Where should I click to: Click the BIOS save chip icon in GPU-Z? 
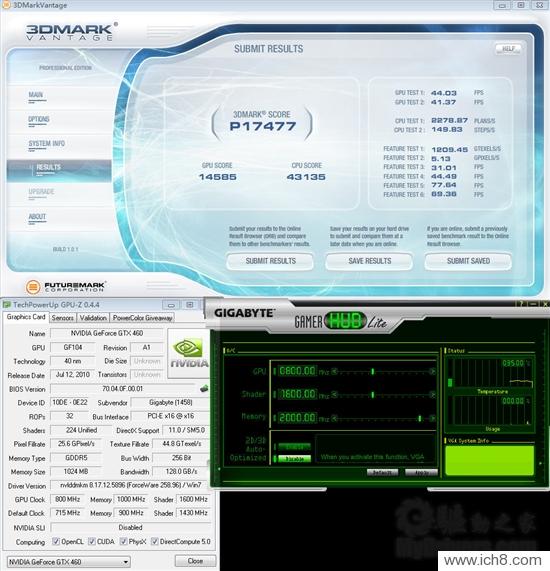[x=204, y=389]
